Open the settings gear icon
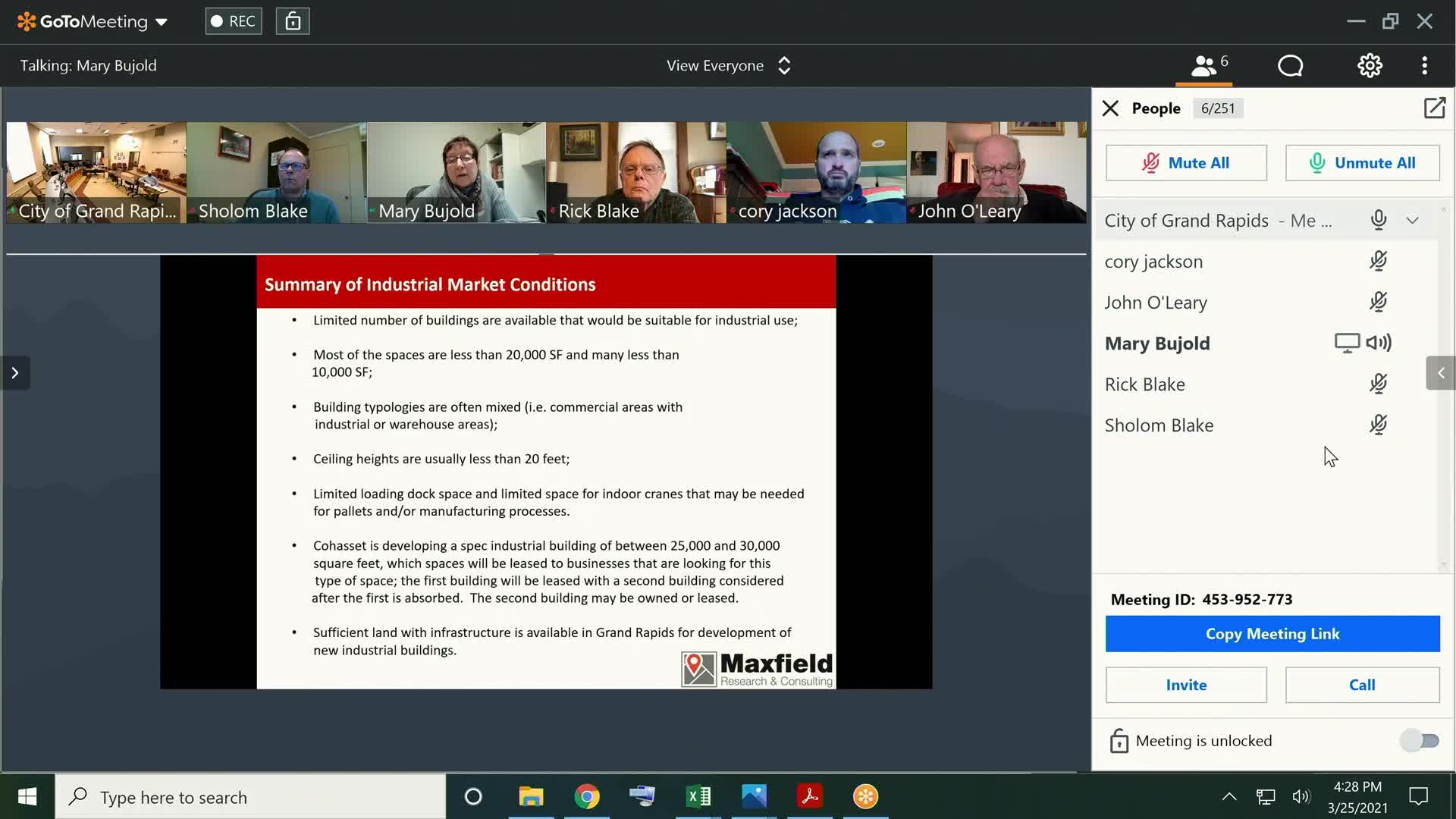 tap(1370, 66)
